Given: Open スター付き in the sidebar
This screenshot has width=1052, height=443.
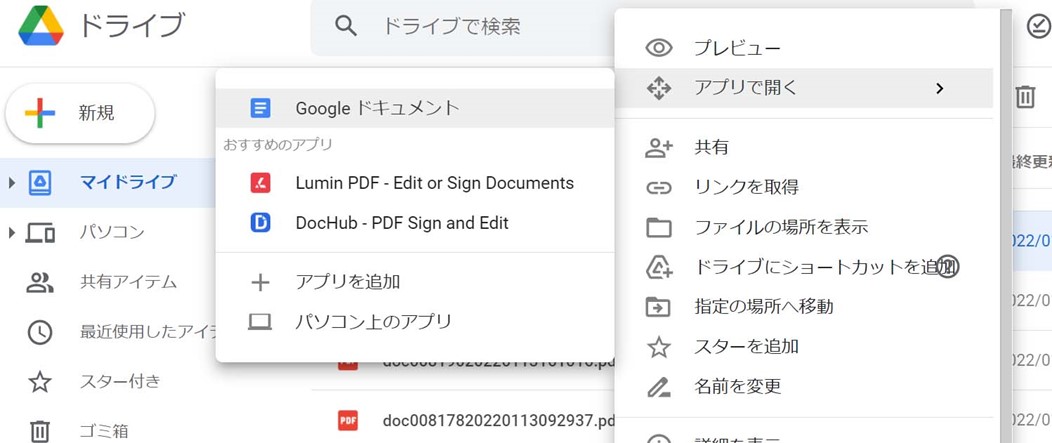Looking at the screenshot, I should (x=120, y=382).
